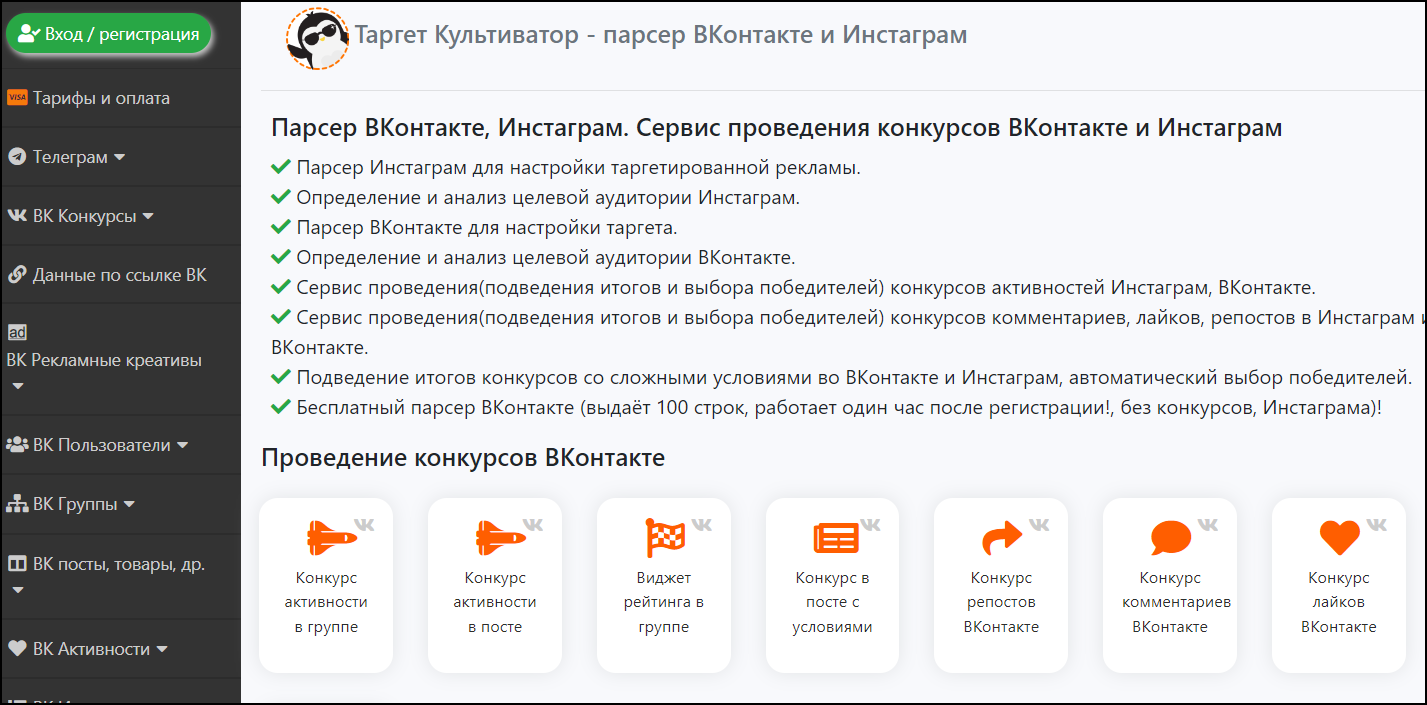This screenshot has height=705, width=1427.
Task: Expand the ВК Пользователи dropdown arrow
Action: point(182,445)
